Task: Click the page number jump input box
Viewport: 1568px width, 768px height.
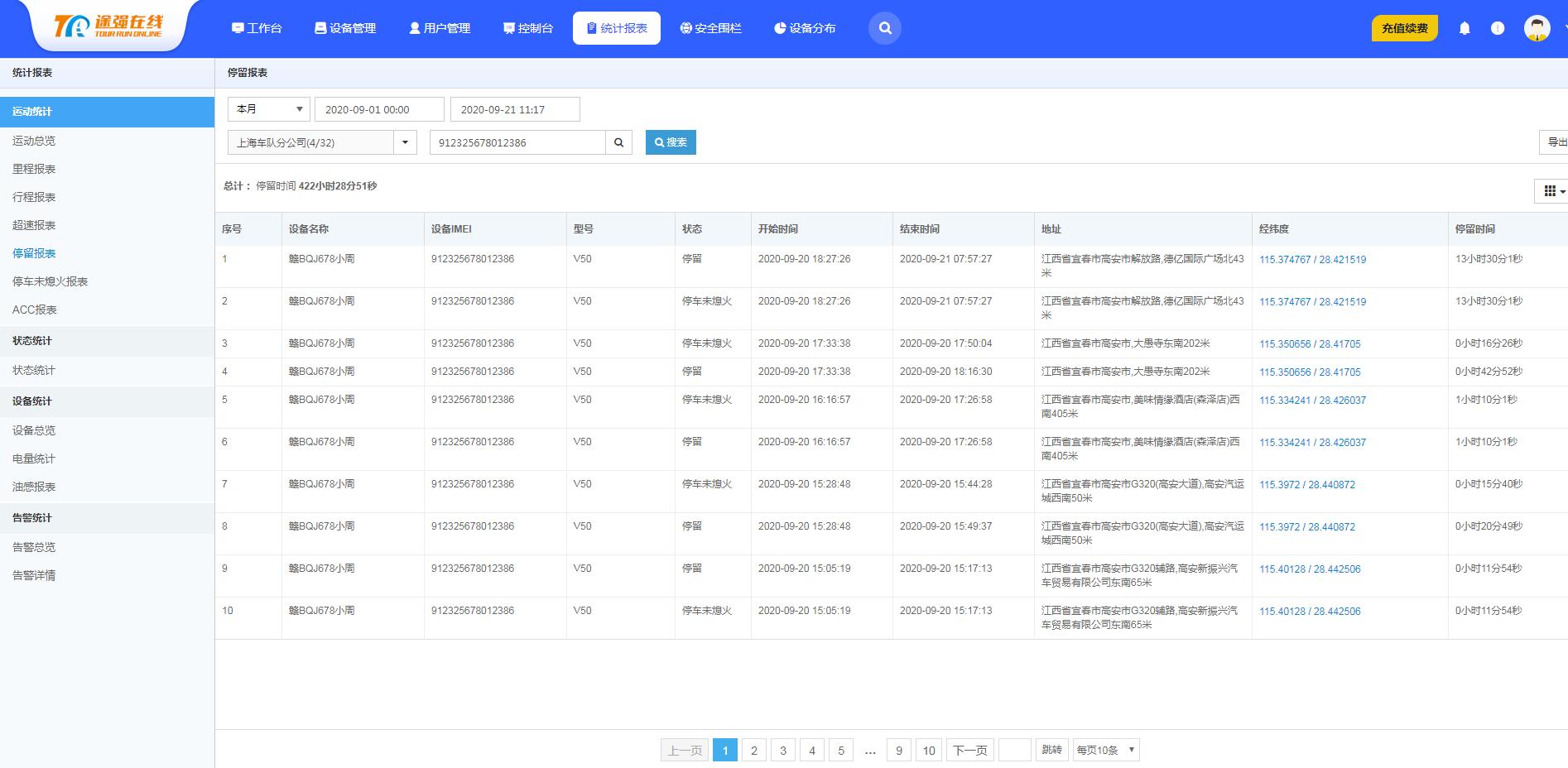Action: 1015,750
